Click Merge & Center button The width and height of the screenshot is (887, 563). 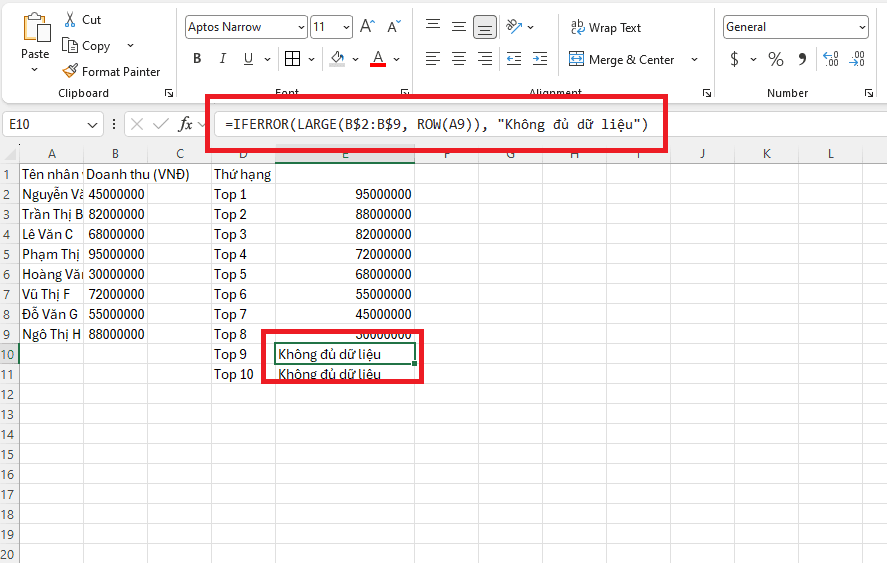[621, 59]
